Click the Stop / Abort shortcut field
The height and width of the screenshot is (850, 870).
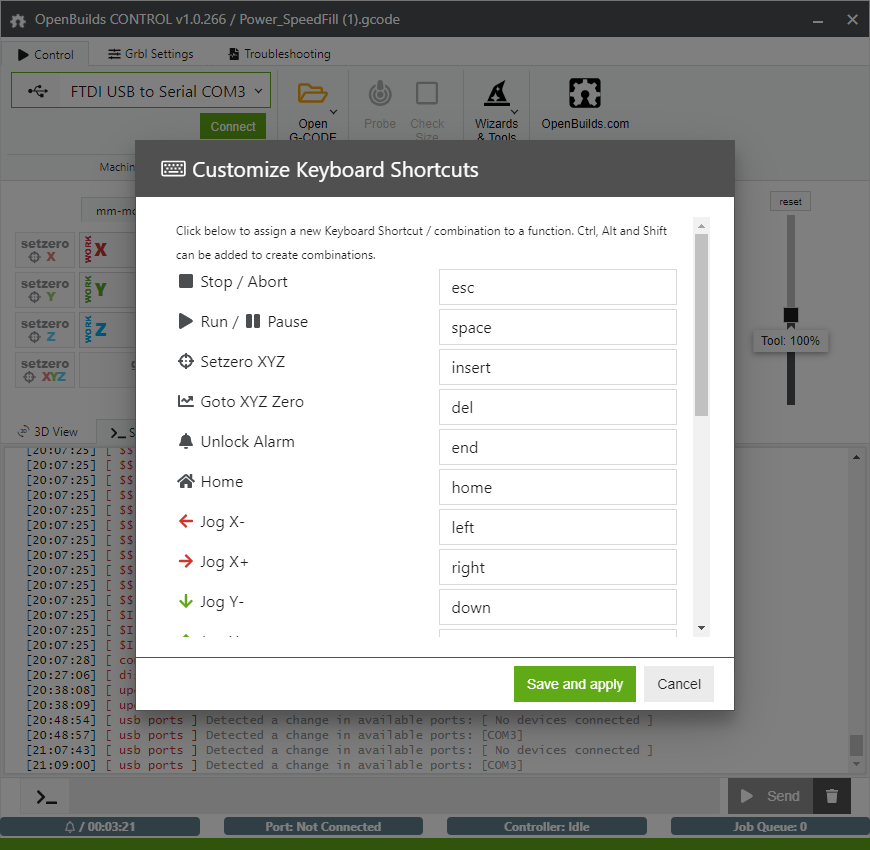557,287
